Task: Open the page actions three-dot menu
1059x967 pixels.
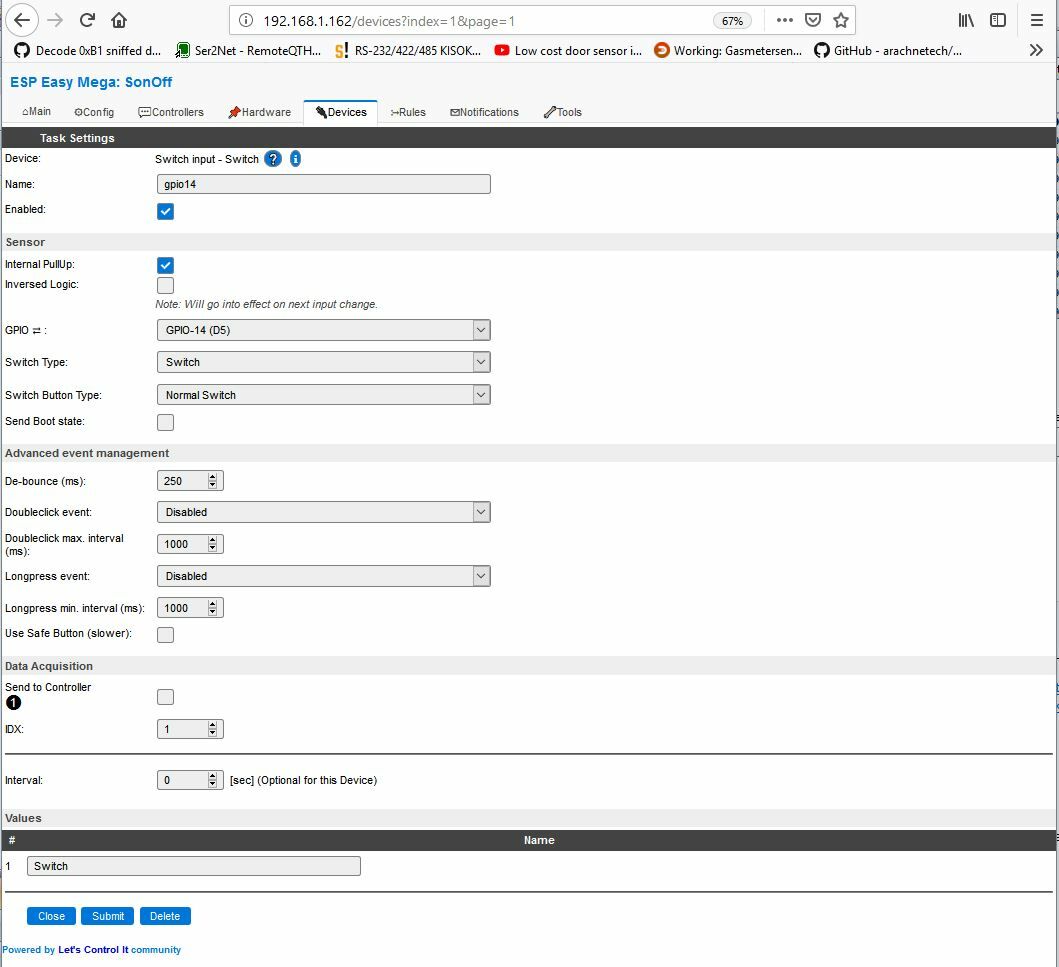Action: tap(785, 20)
